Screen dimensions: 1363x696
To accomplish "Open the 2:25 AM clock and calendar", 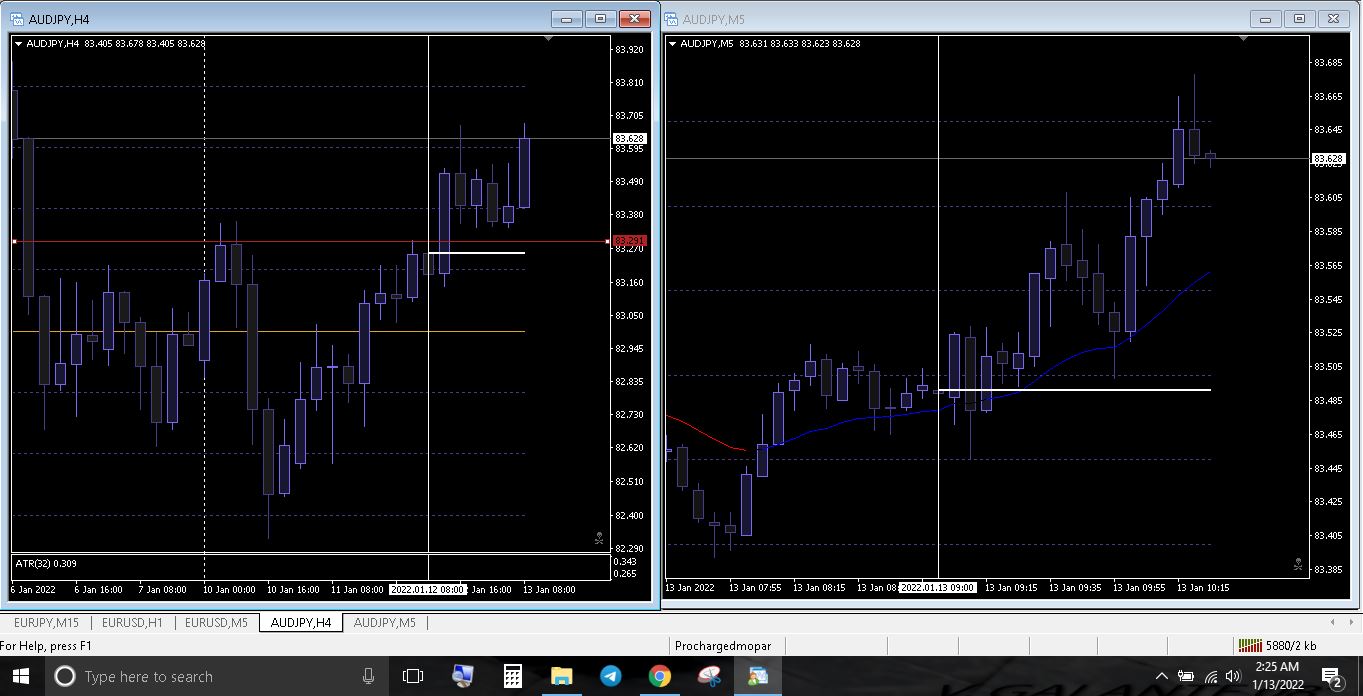I will [x=1276, y=676].
